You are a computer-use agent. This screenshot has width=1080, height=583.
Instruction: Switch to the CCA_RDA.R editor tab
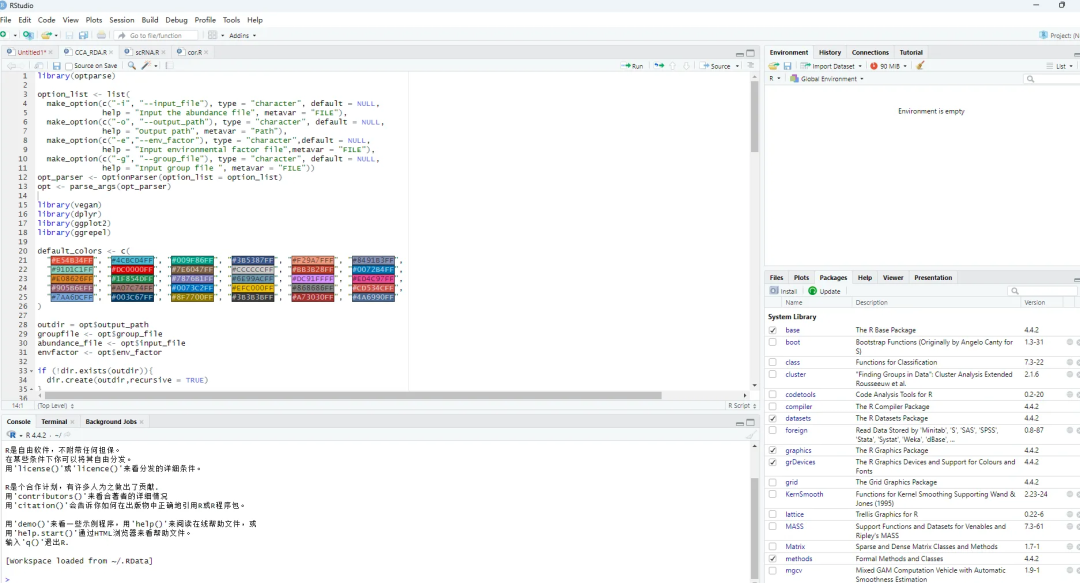[x=87, y=52]
